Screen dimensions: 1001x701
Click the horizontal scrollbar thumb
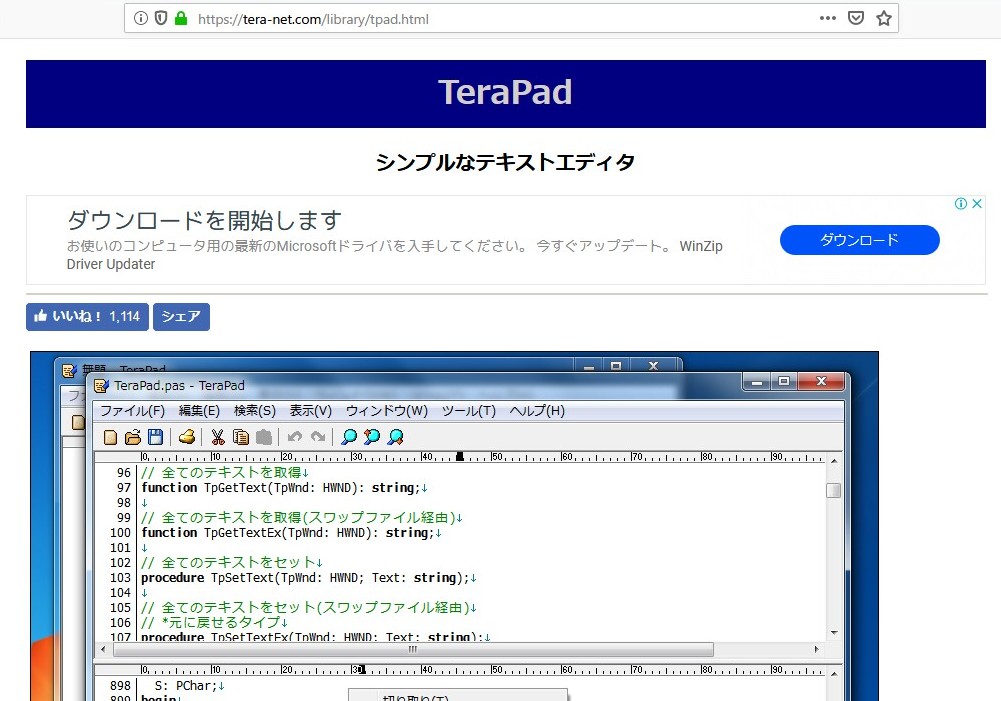(x=413, y=649)
